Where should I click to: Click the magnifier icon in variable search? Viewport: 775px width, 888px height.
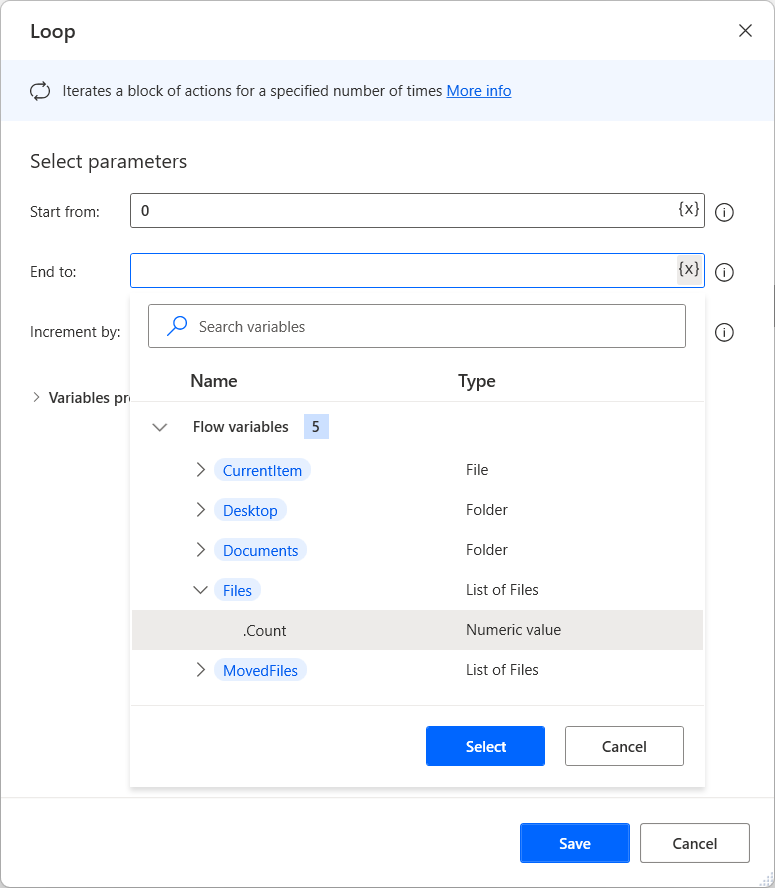click(176, 325)
